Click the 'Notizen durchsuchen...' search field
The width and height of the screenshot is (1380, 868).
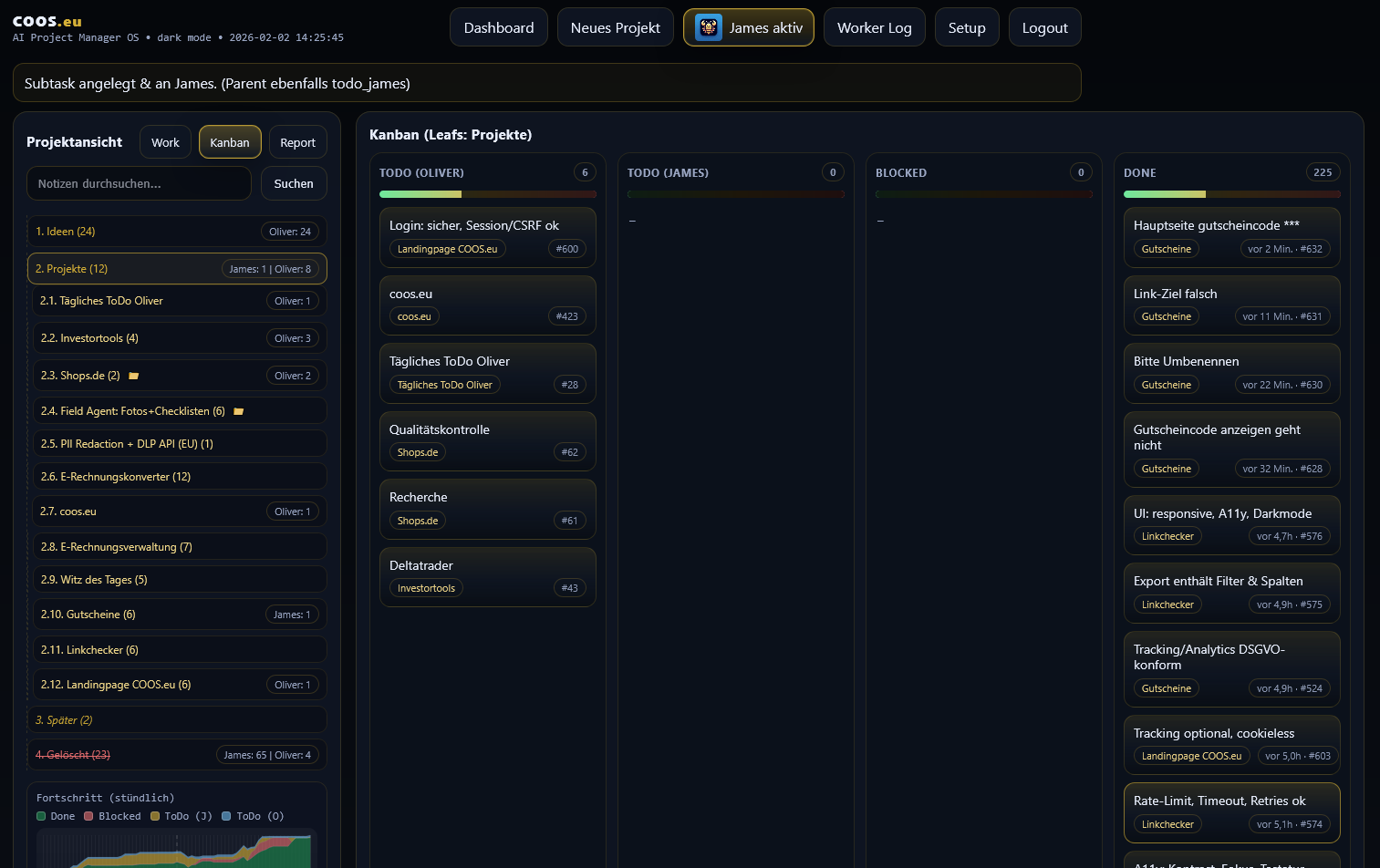[x=139, y=183]
